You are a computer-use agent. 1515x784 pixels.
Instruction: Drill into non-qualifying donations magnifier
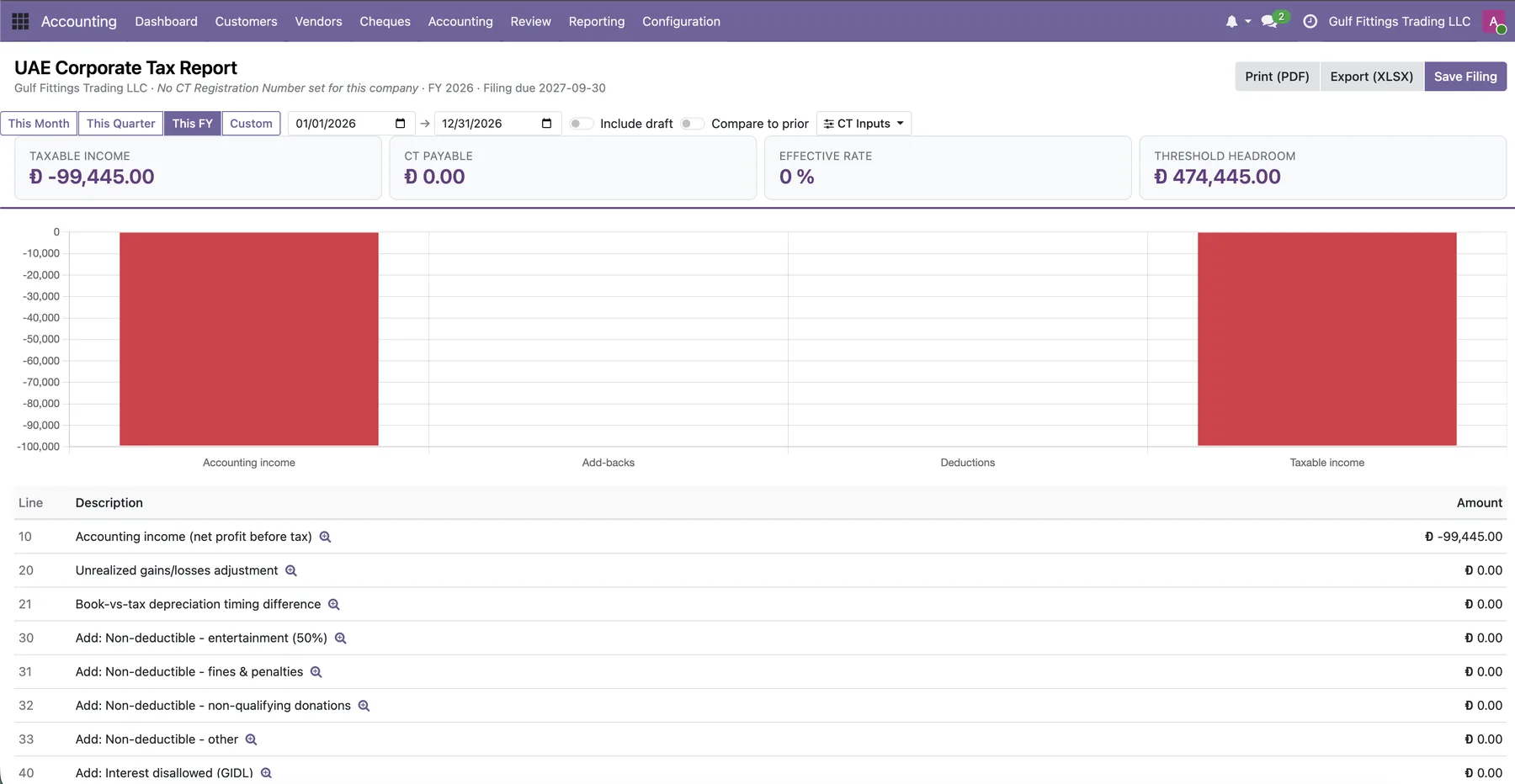pos(364,706)
